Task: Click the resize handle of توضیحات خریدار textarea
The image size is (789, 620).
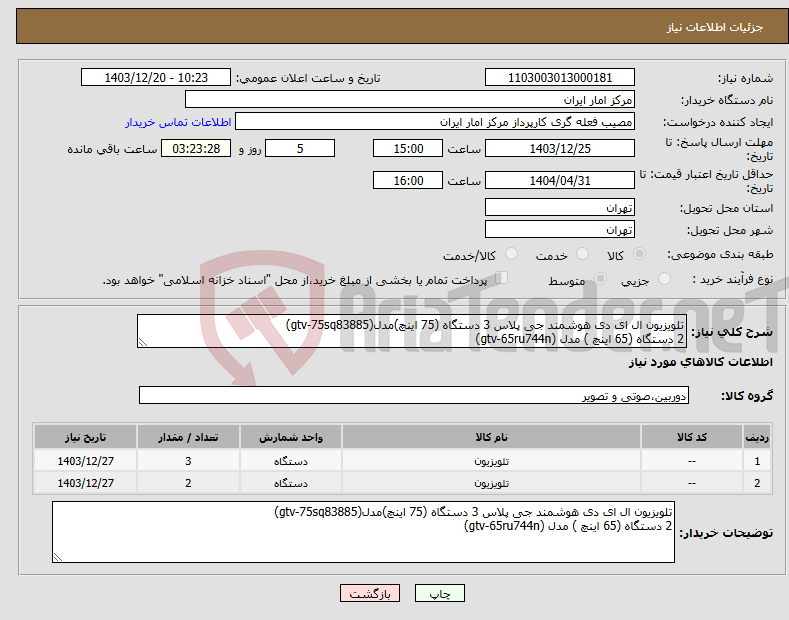Action: click(58, 557)
